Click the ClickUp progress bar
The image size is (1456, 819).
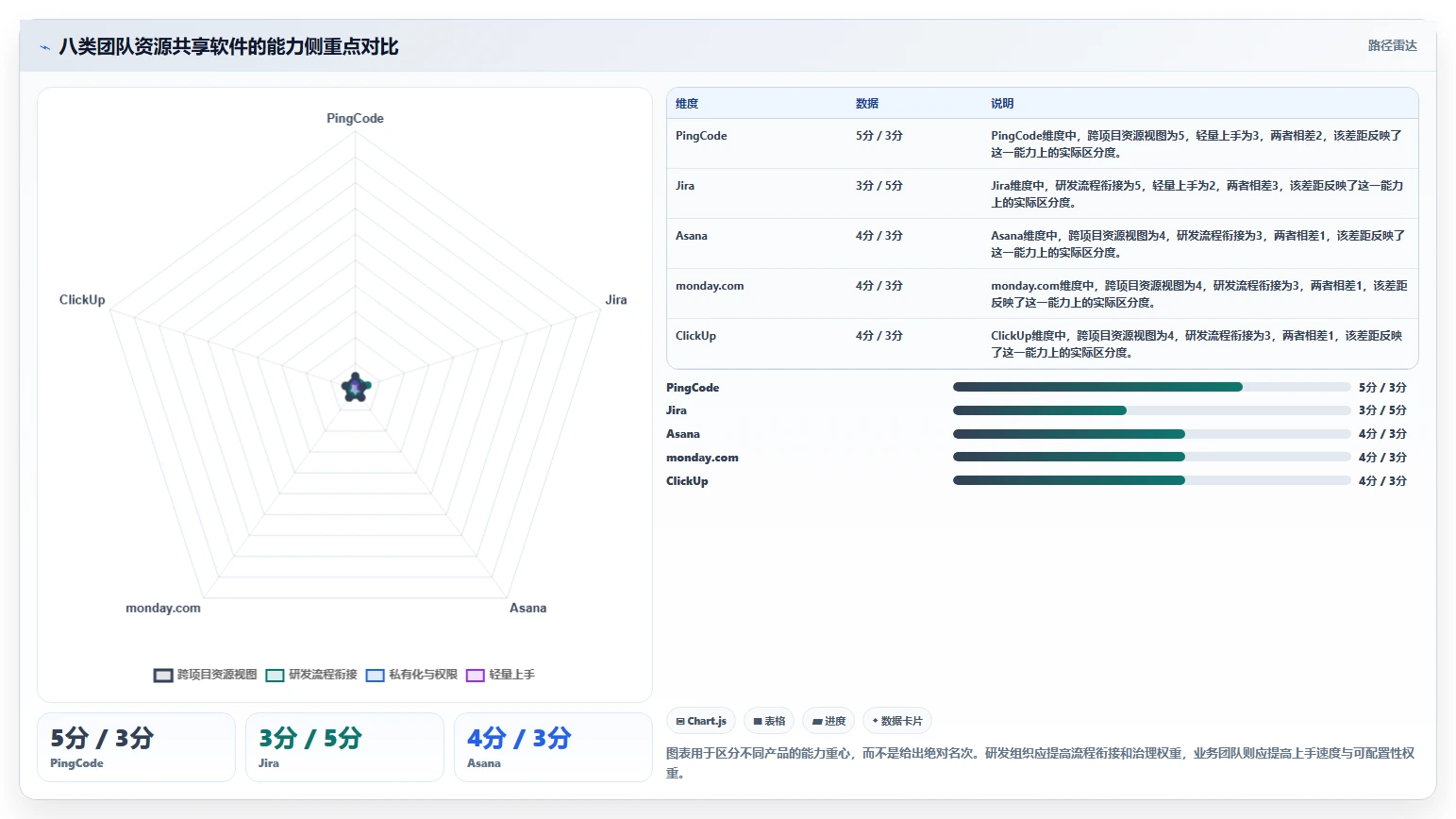[x=1151, y=480]
